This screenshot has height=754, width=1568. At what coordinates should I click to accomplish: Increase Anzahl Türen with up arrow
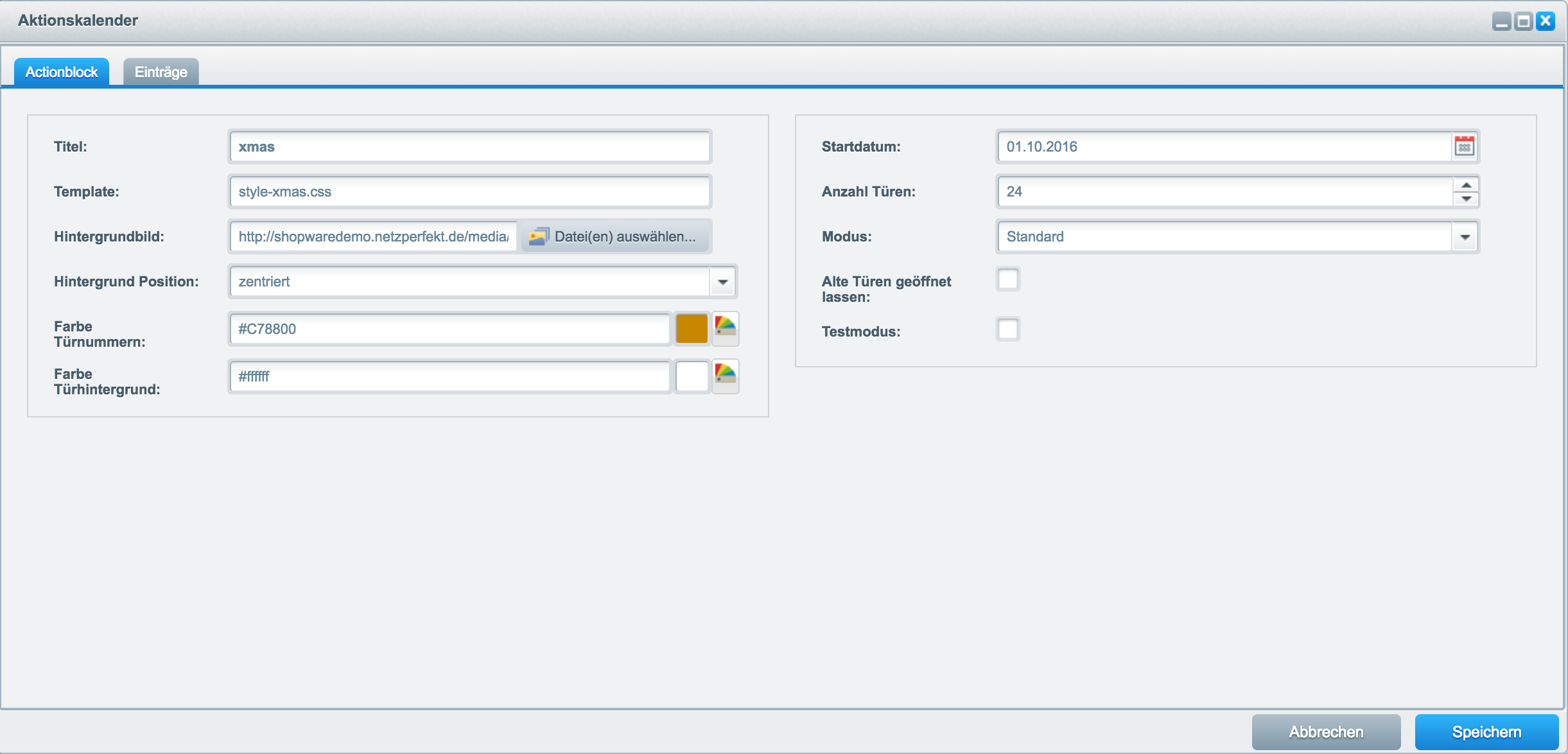point(1466,185)
